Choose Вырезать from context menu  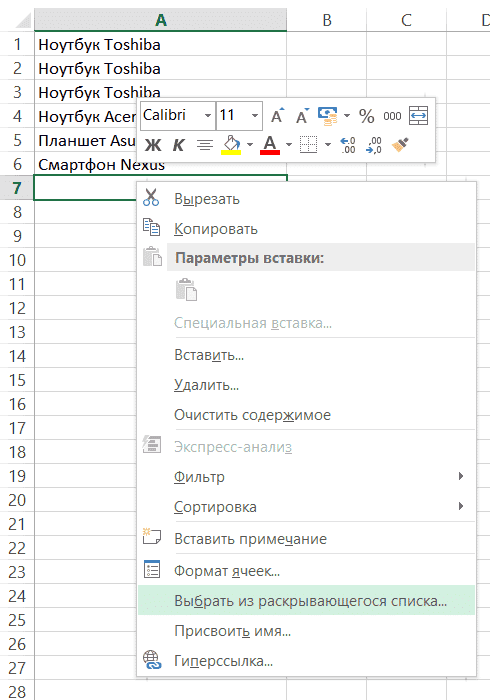[306, 199]
